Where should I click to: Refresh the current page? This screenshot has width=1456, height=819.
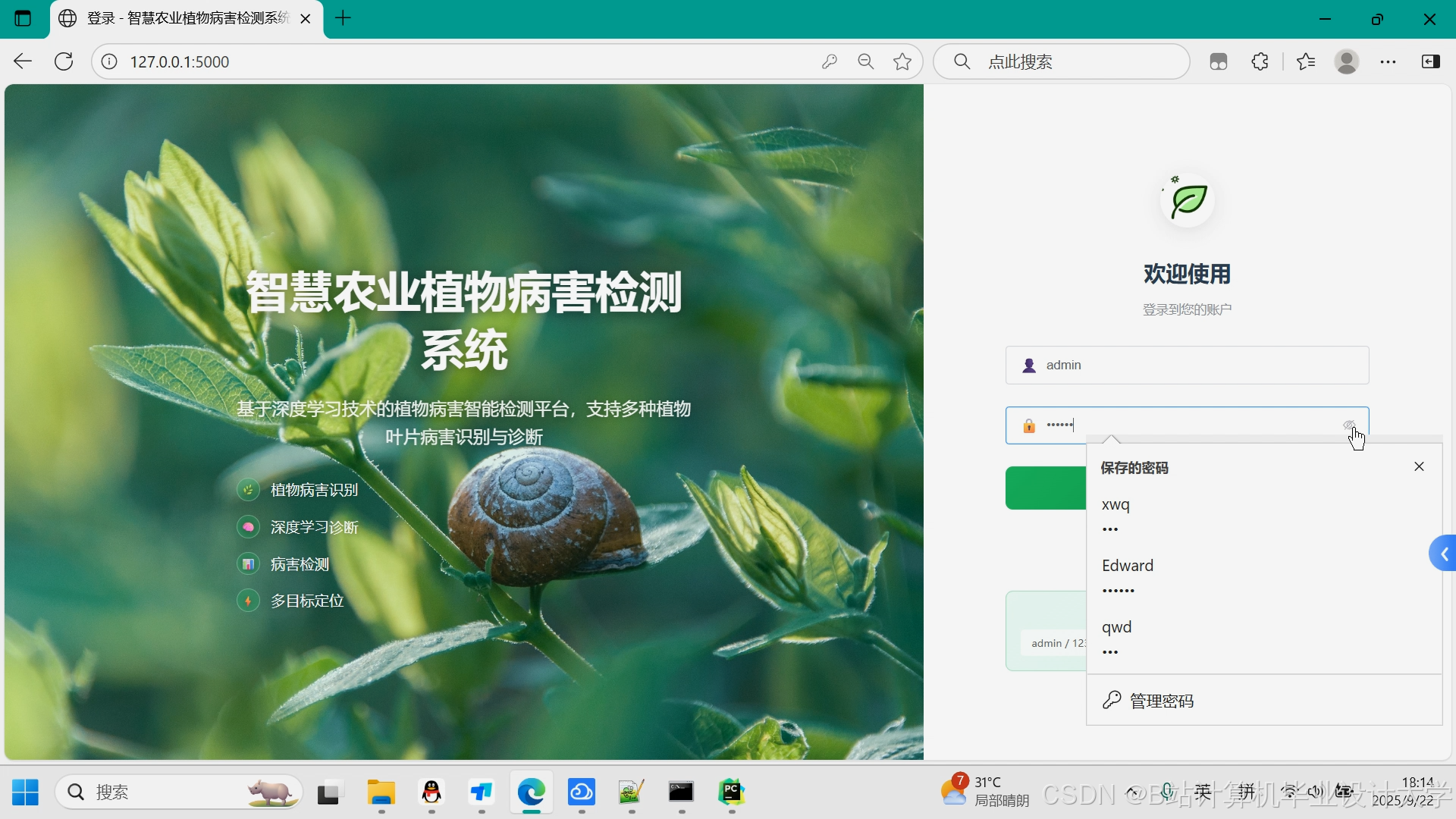point(64,61)
